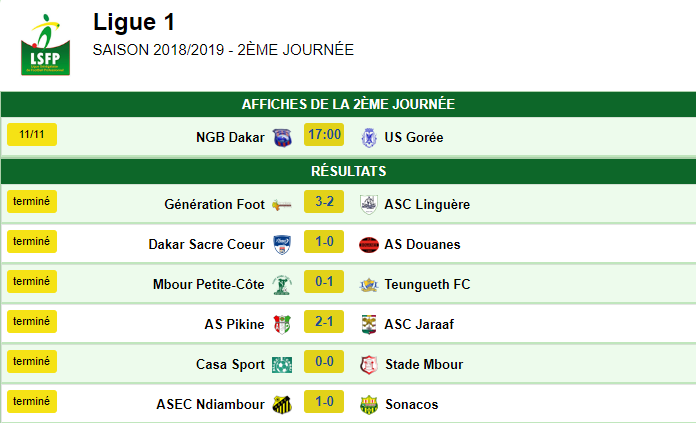Open the Génération Foot team link
This screenshot has width=696, height=423.
click(x=214, y=204)
